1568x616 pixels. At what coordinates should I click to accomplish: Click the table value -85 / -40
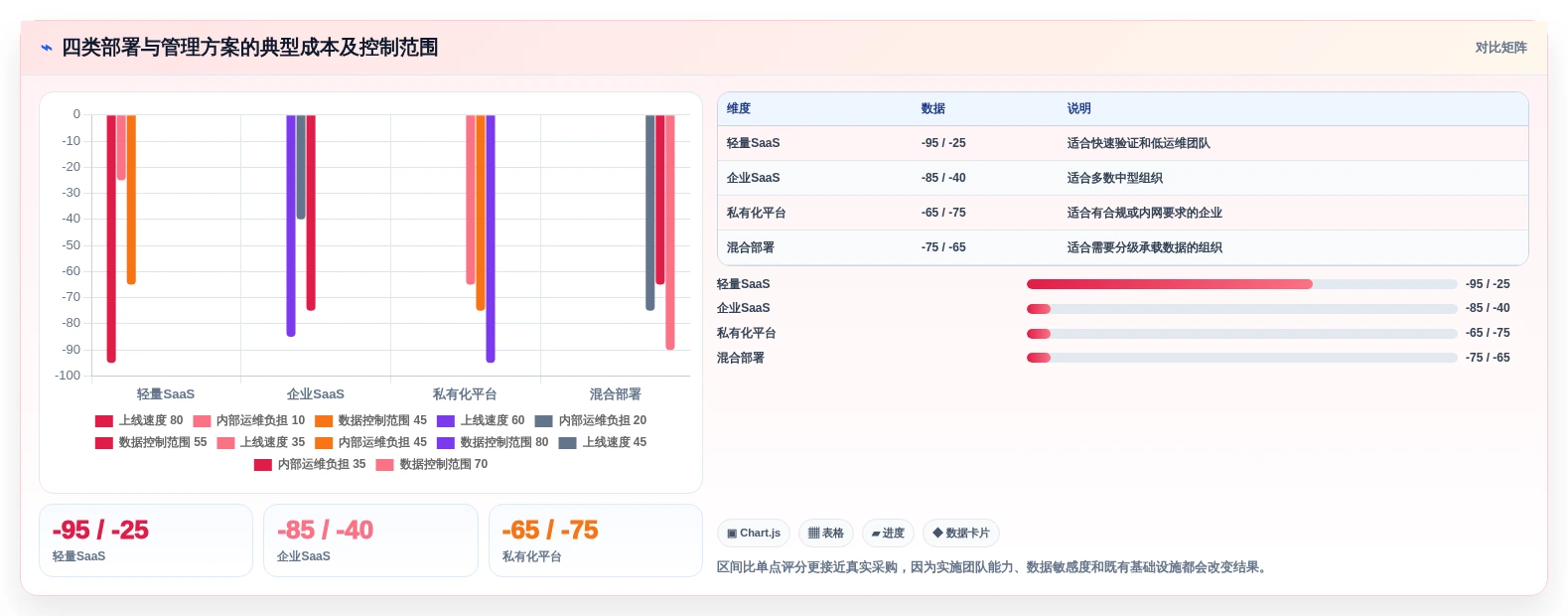(x=943, y=178)
